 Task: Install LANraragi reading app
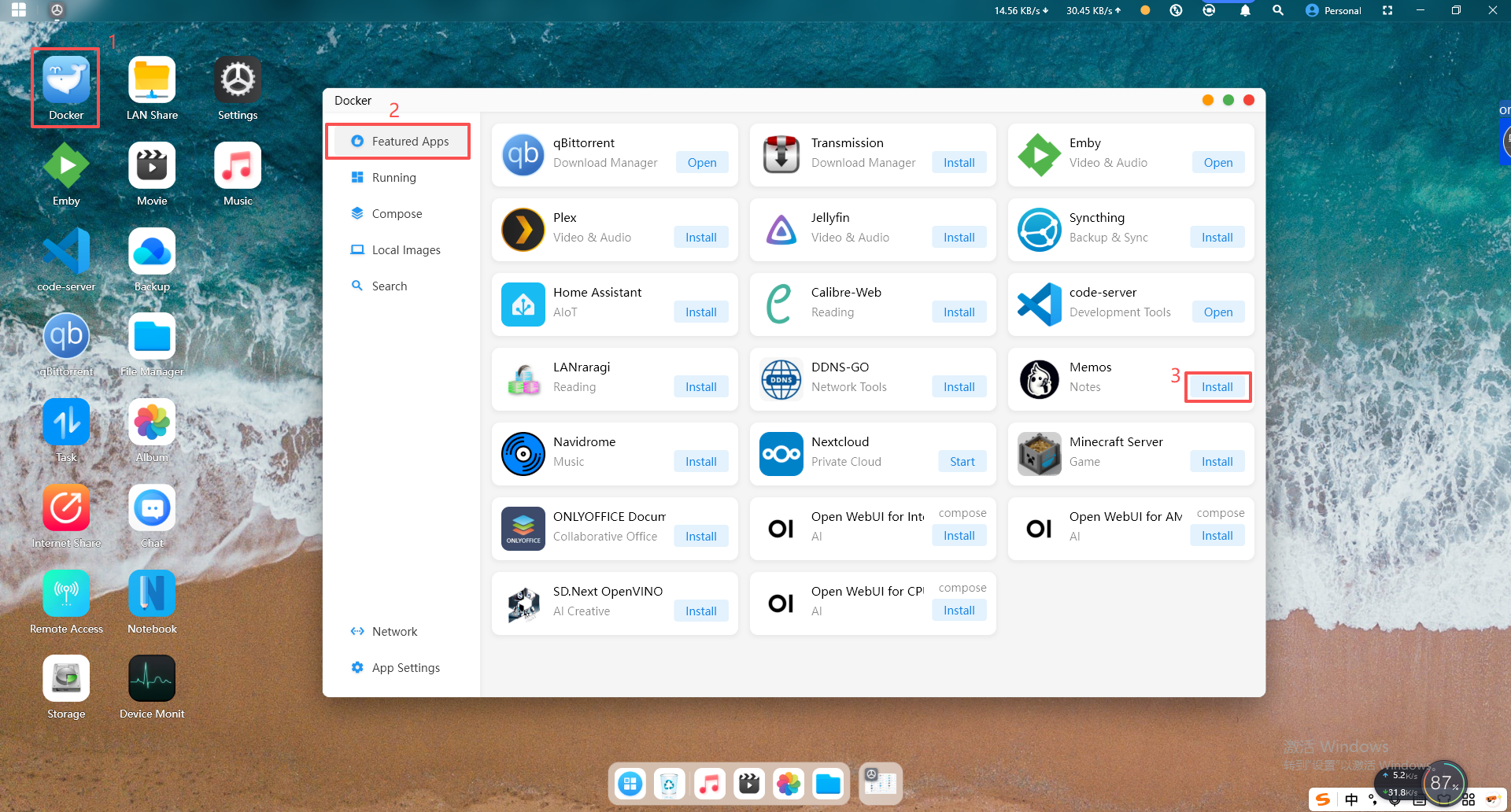click(701, 387)
